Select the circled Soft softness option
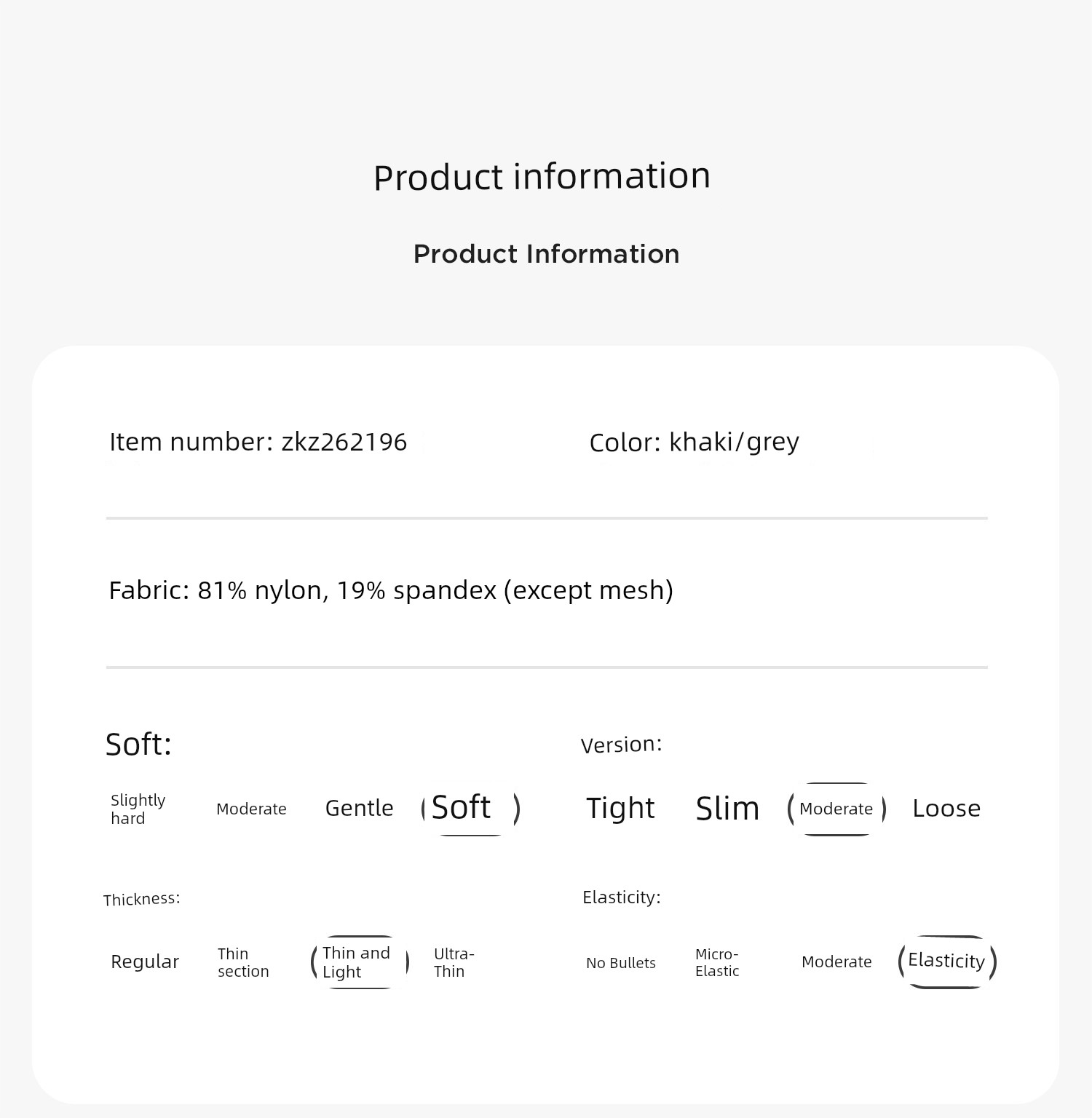The height and width of the screenshot is (1118, 1092). coord(471,808)
